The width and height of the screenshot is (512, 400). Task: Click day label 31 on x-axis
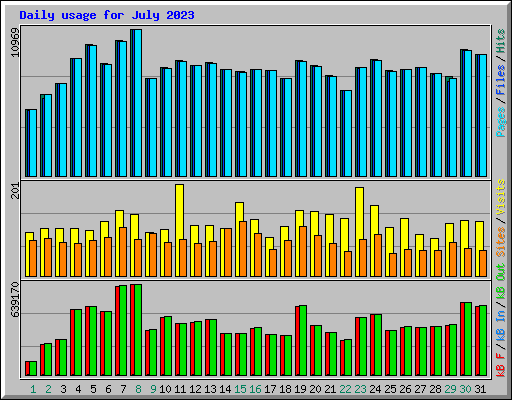pyautogui.click(x=480, y=389)
